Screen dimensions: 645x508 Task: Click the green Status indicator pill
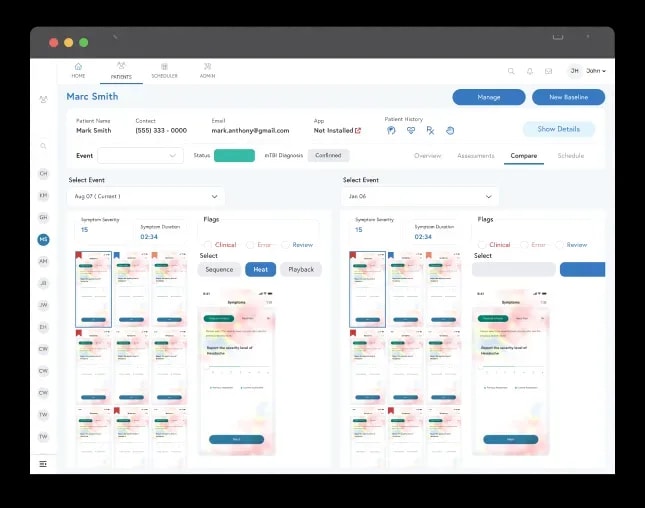[x=234, y=155]
